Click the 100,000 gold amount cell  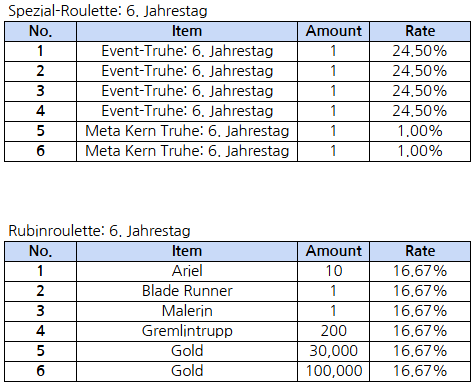tap(333, 371)
